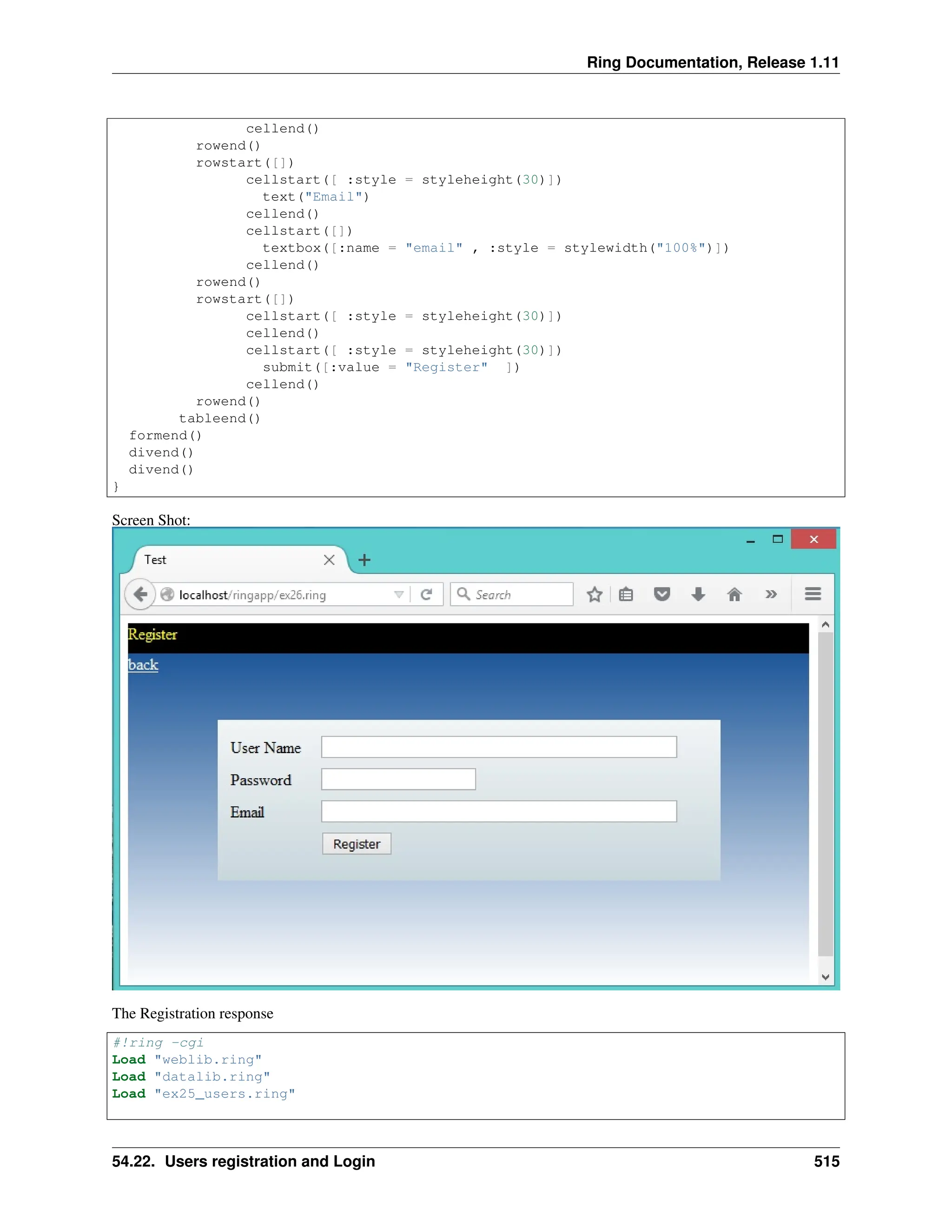Click the browser back arrow button
952x1232 pixels.
pos(140,594)
